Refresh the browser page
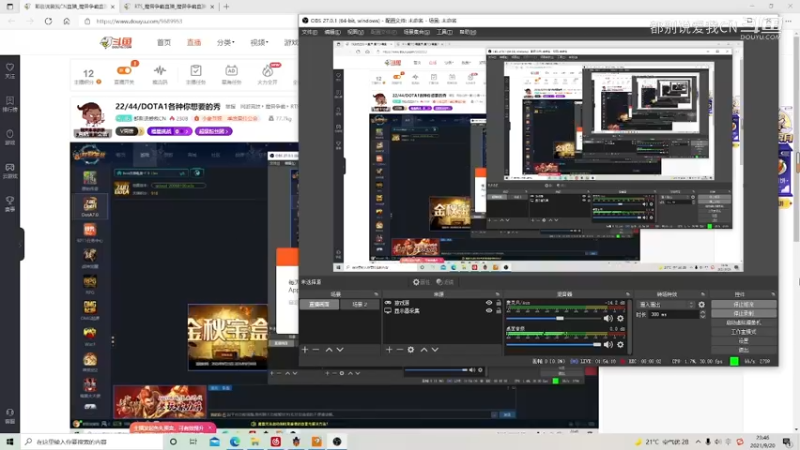 48,21
